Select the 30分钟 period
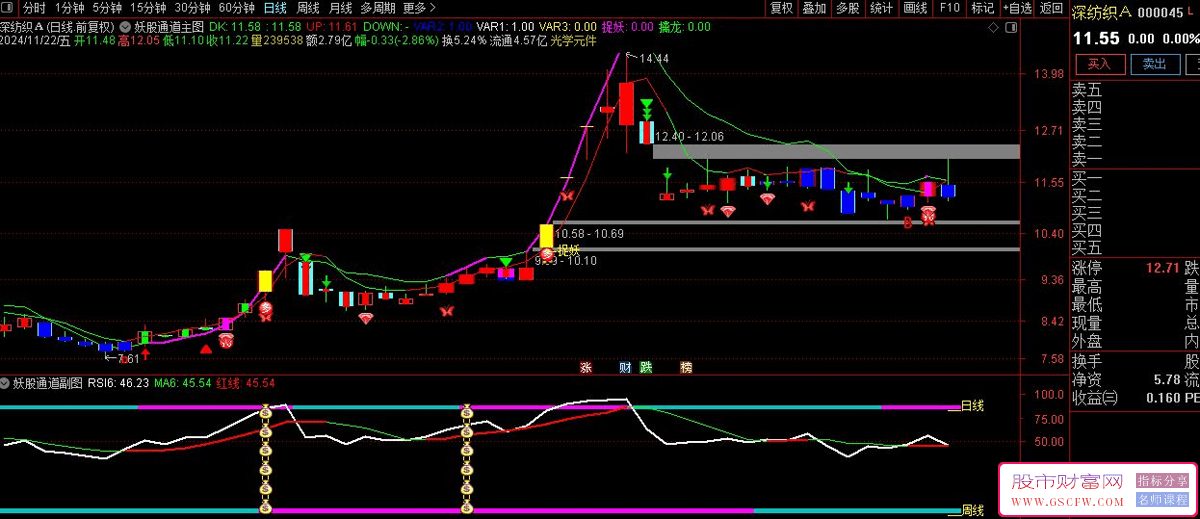This screenshot has height=519, width=1200. click(192, 8)
